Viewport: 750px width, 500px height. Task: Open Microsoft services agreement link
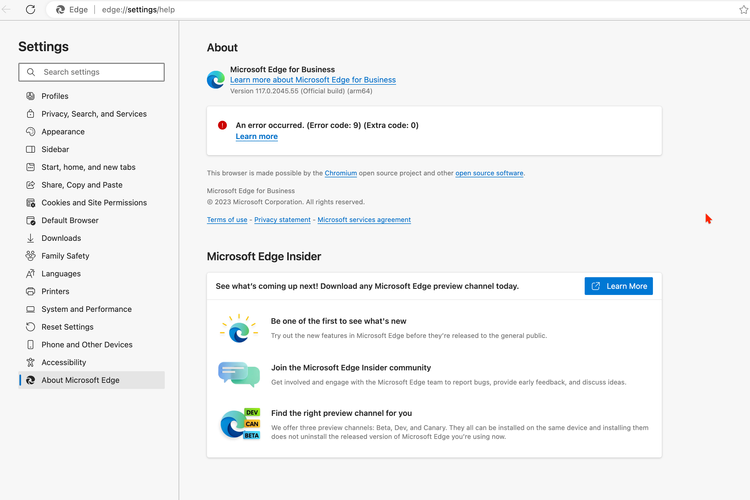[x=364, y=220]
